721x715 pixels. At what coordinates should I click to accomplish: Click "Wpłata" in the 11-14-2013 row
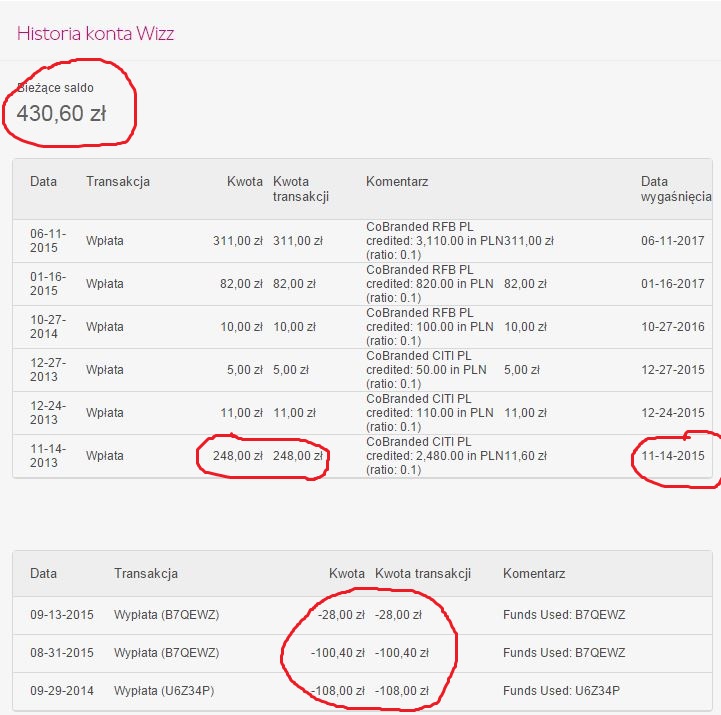(104, 456)
